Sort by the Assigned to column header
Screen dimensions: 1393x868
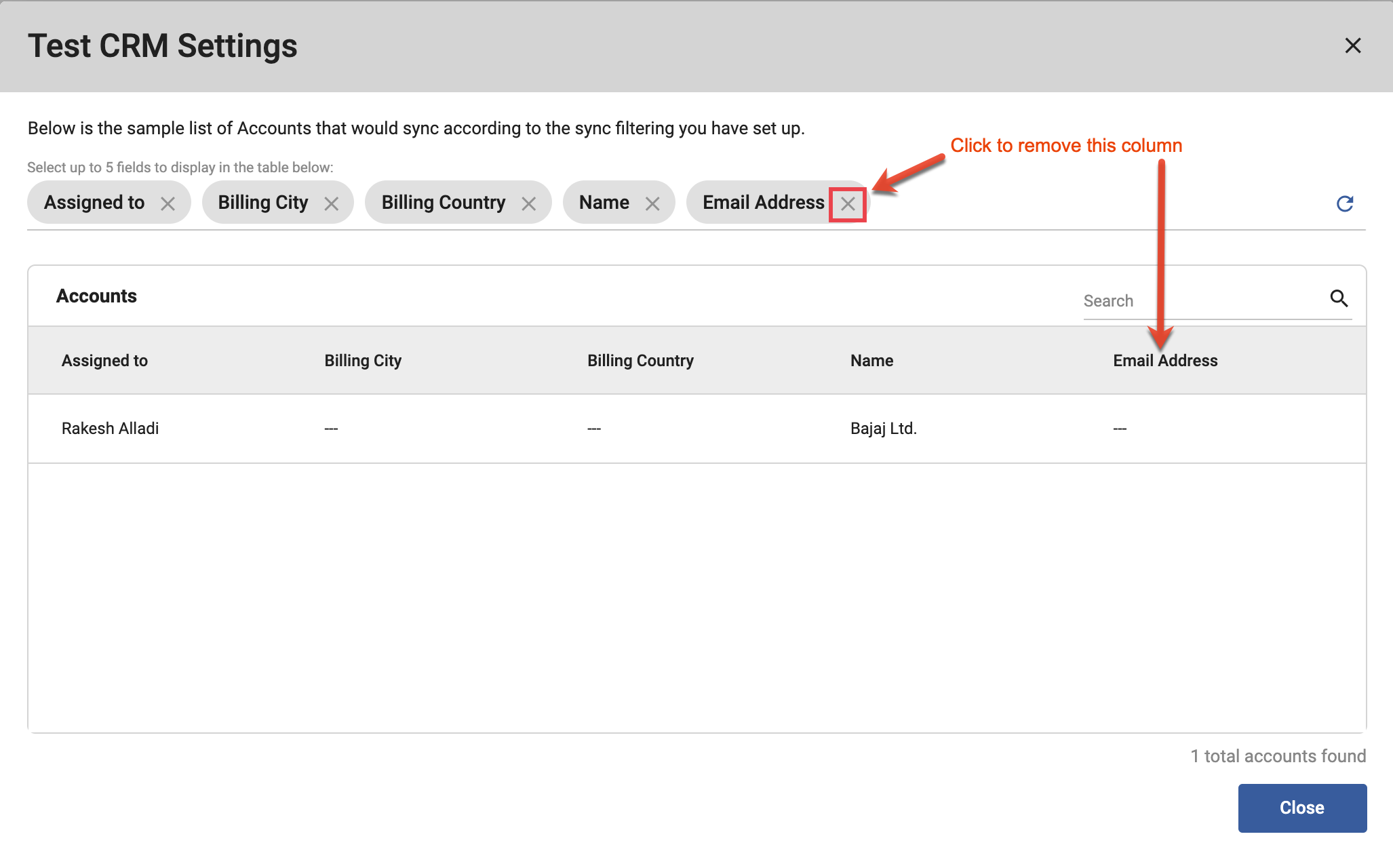tap(104, 360)
